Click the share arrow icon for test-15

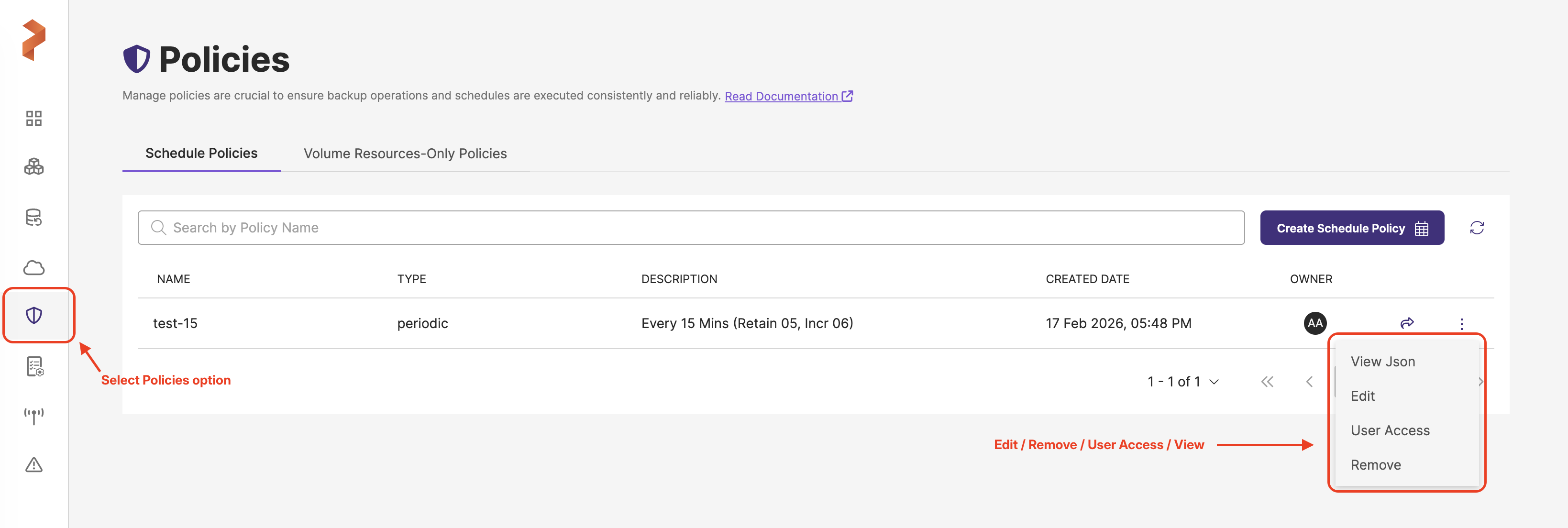click(1407, 323)
